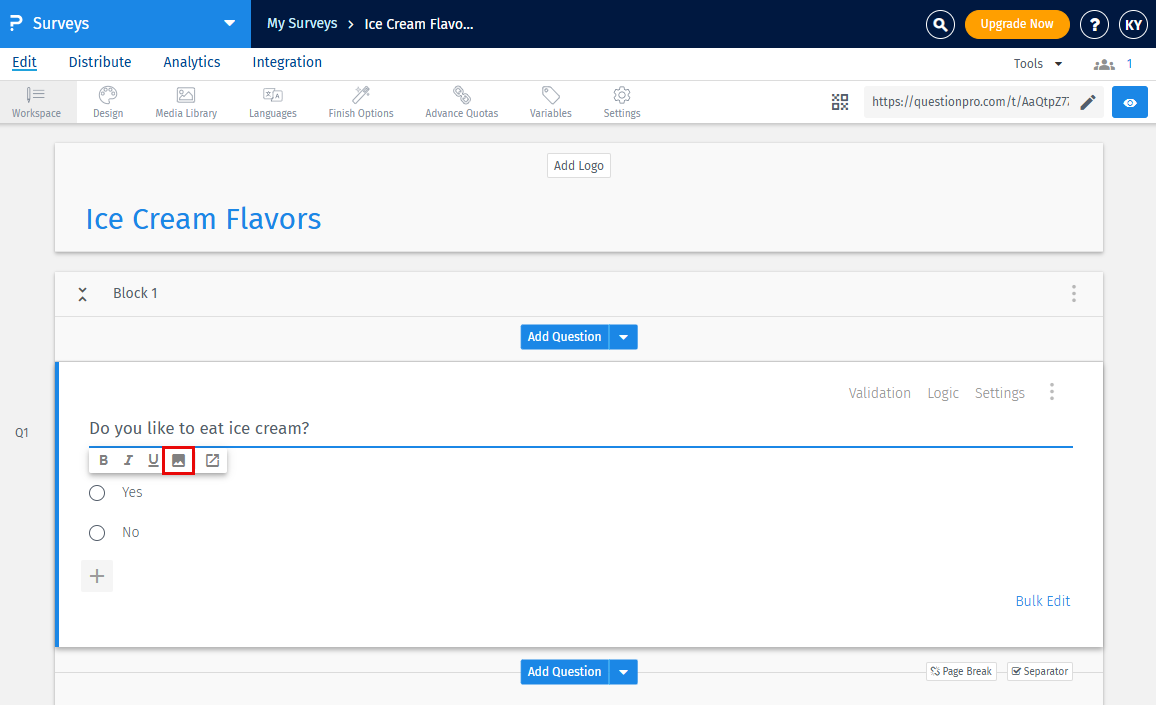Open the Media Library tool
The image size is (1156, 705).
(186, 102)
